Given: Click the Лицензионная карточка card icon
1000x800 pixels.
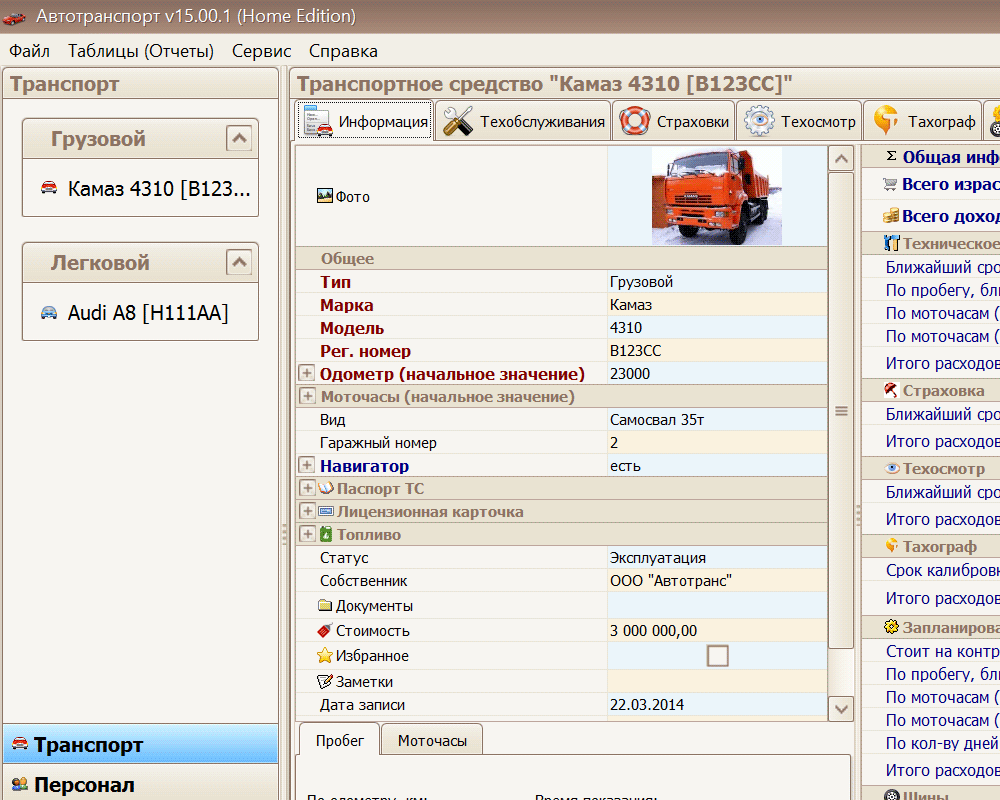Looking at the screenshot, I should tap(326, 511).
